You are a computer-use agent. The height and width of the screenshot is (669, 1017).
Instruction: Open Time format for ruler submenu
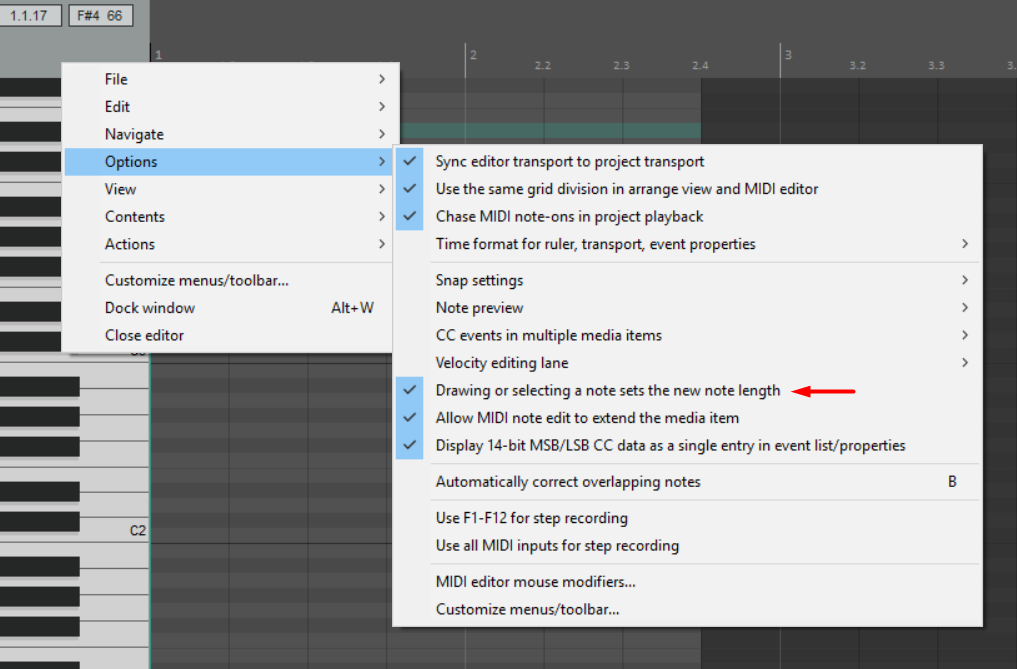click(x=595, y=244)
